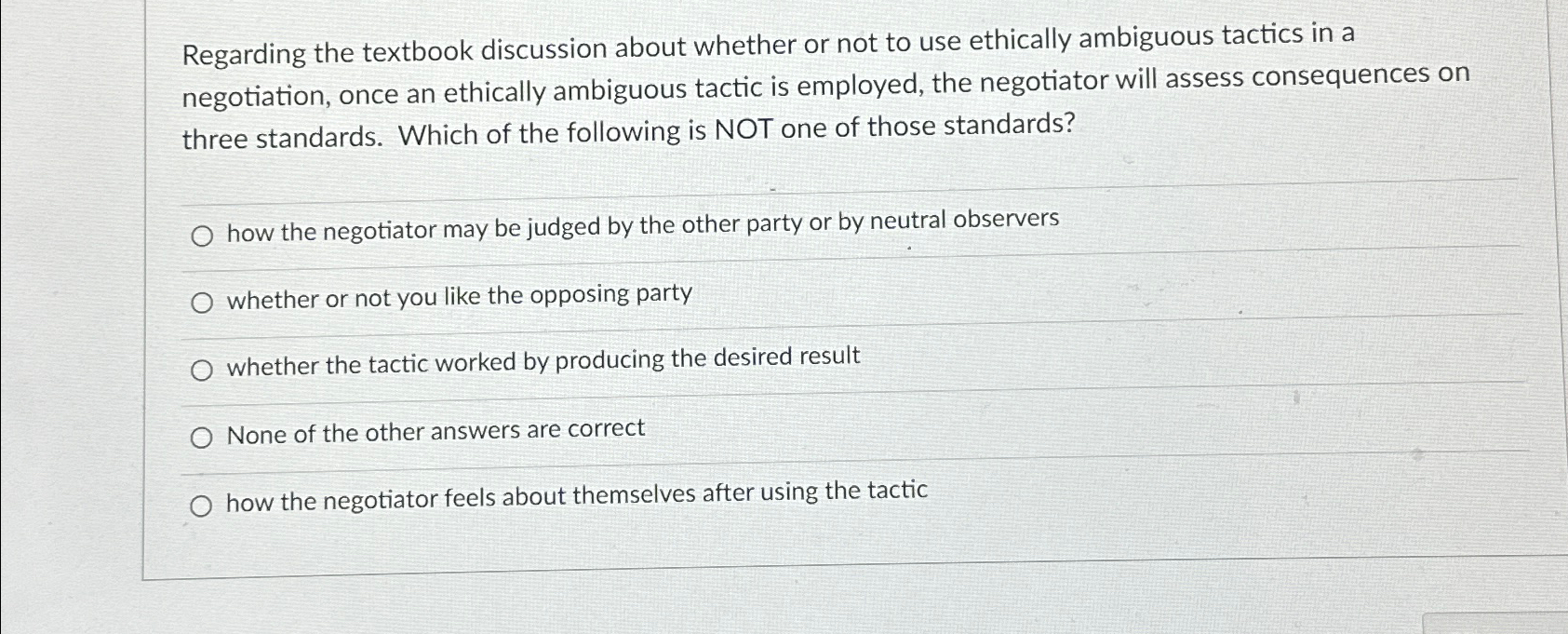Select 'how the negotiator feels about themselves' option

pos(202,504)
